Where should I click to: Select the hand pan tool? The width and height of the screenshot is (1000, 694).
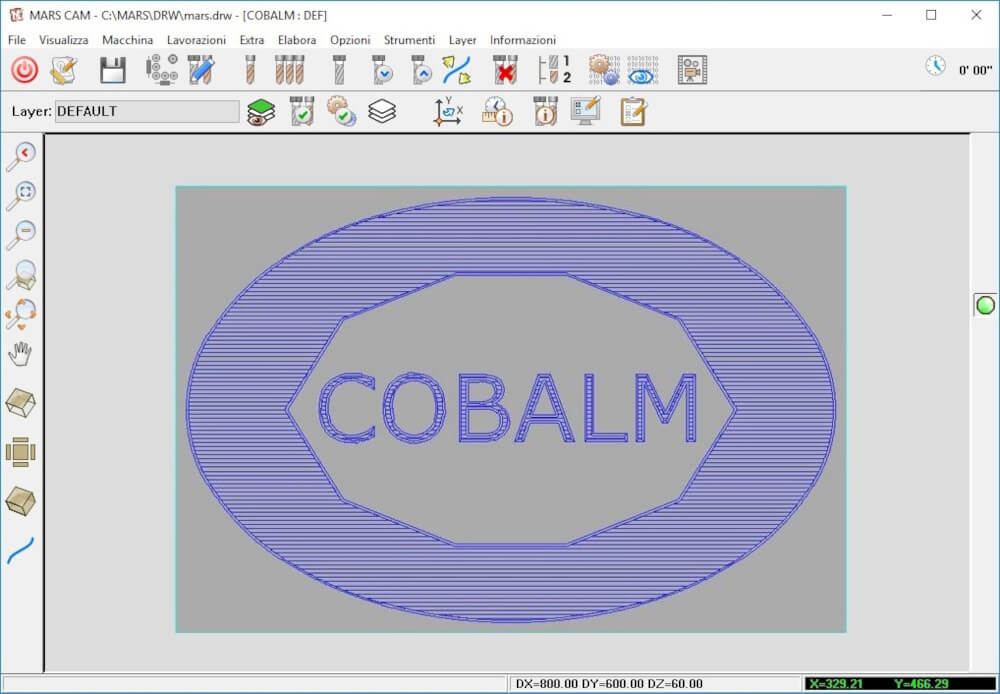(x=21, y=353)
